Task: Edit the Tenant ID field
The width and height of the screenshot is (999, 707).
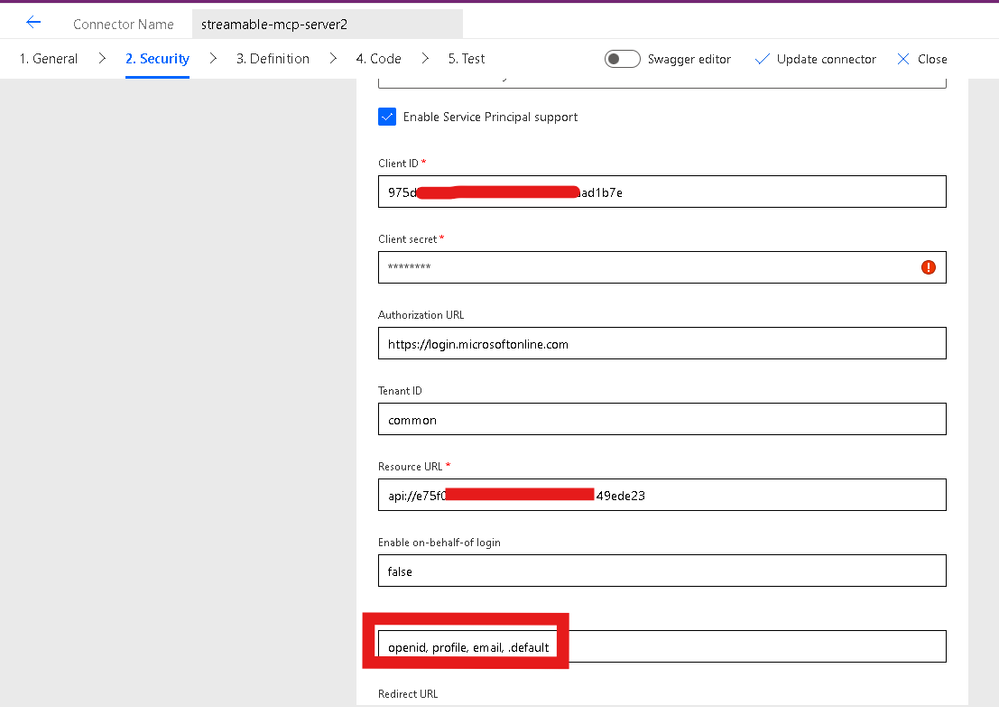Action: click(x=662, y=419)
